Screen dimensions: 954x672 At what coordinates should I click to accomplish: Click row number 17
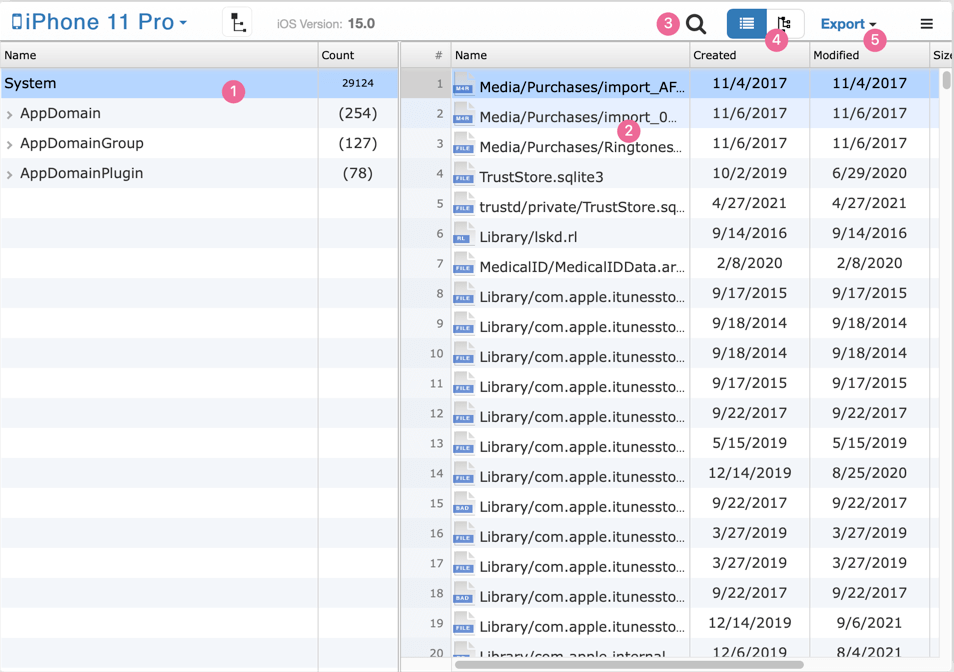point(437,563)
